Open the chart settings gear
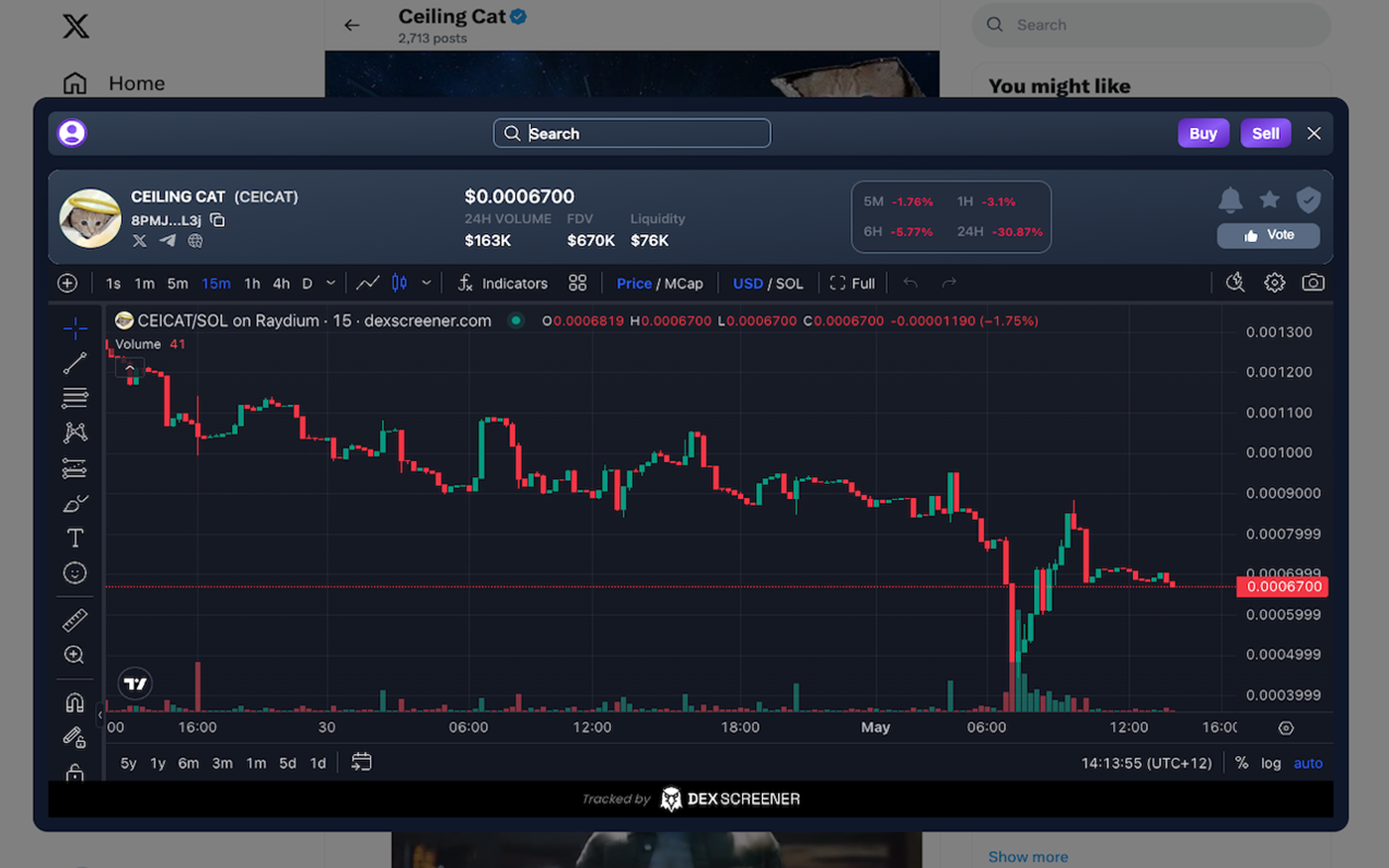 click(1274, 283)
